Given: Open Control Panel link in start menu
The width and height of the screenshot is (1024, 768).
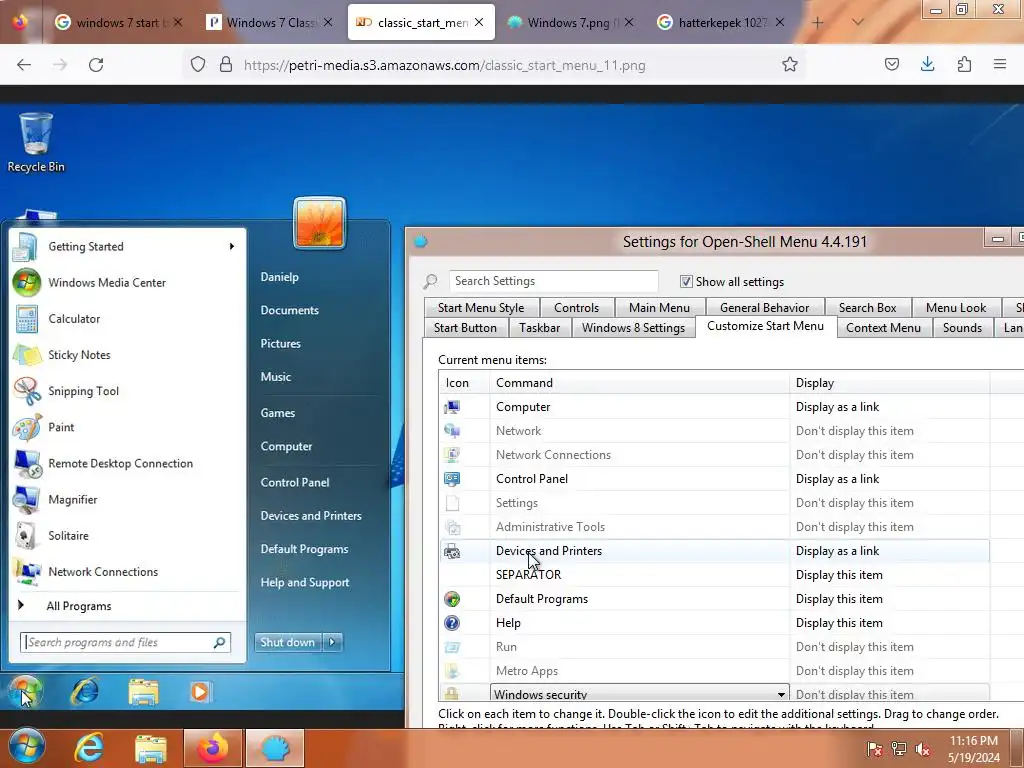Looking at the screenshot, I should [295, 483].
